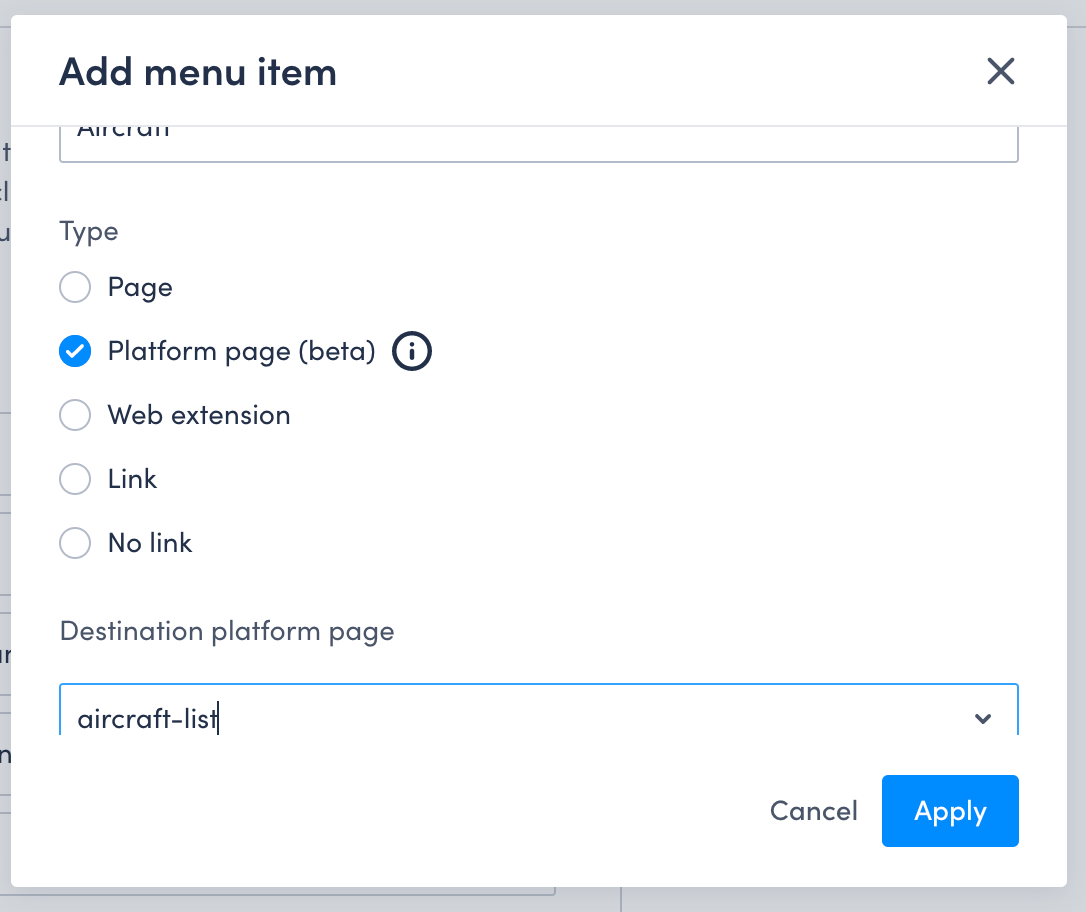
Task: Expand the destination platform page chevron
Action: click(x=982, y=719)
